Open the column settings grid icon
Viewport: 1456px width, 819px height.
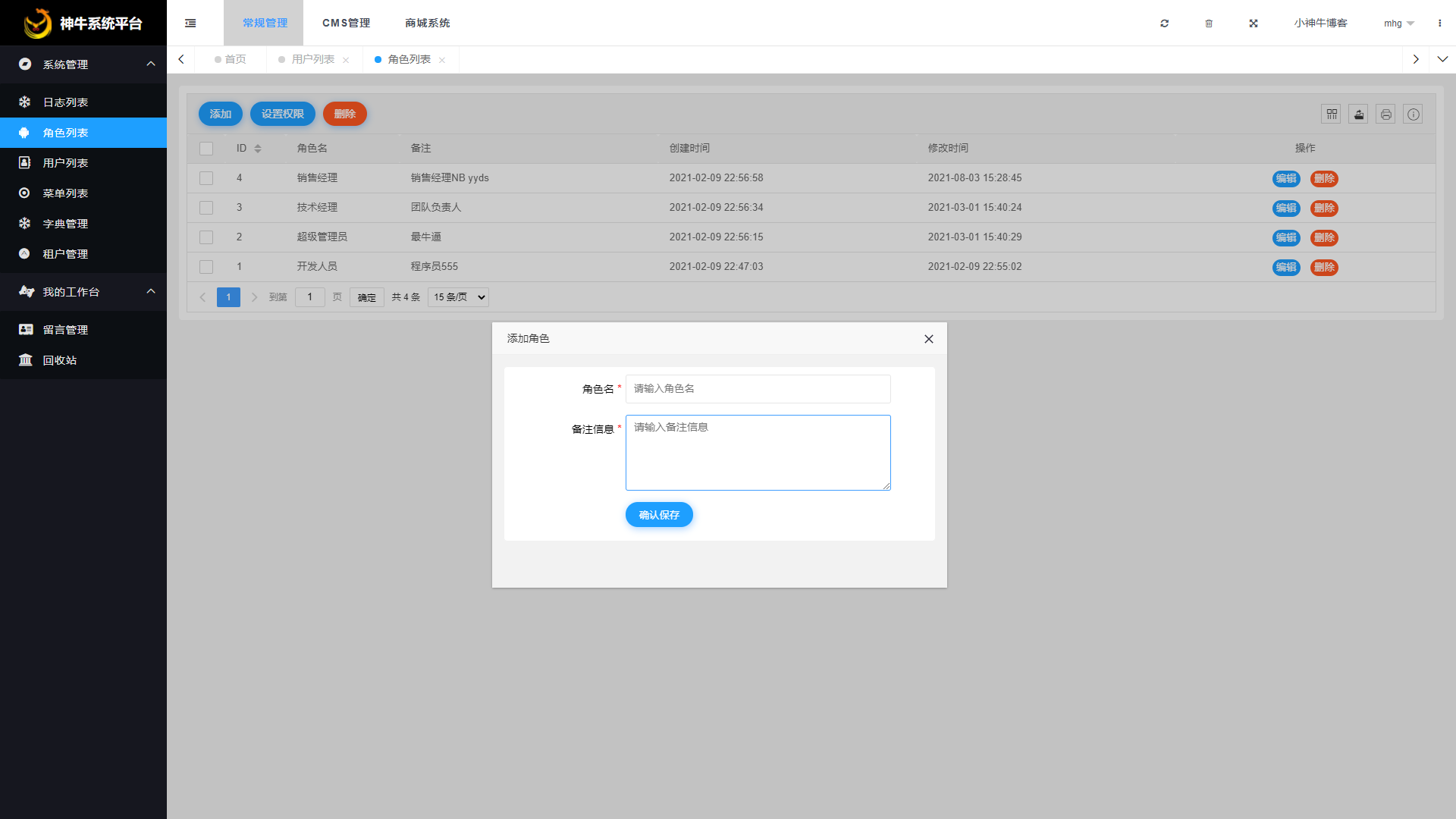tap(1332, 114)
